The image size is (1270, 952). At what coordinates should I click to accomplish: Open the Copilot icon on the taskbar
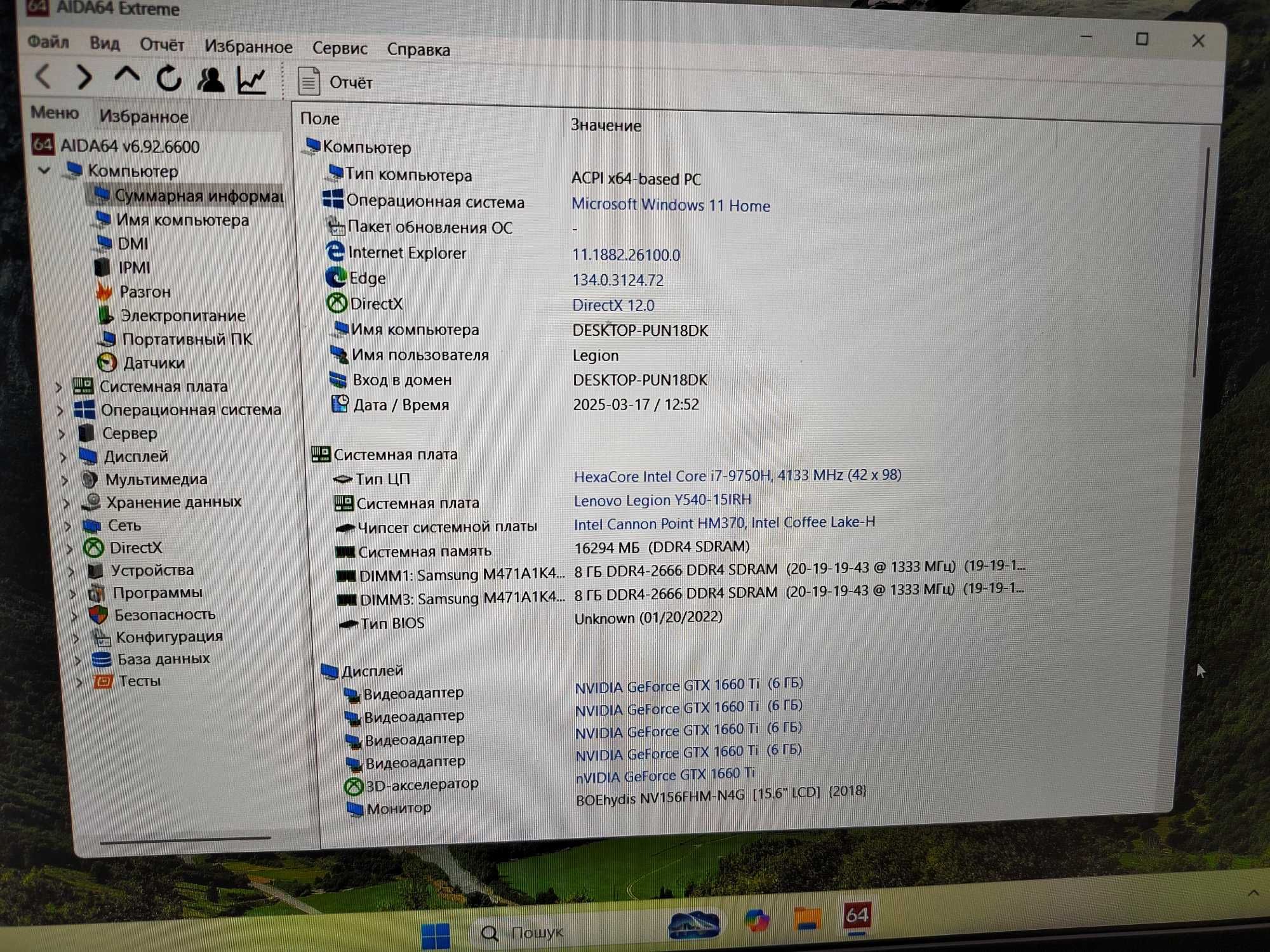point(757,920)
